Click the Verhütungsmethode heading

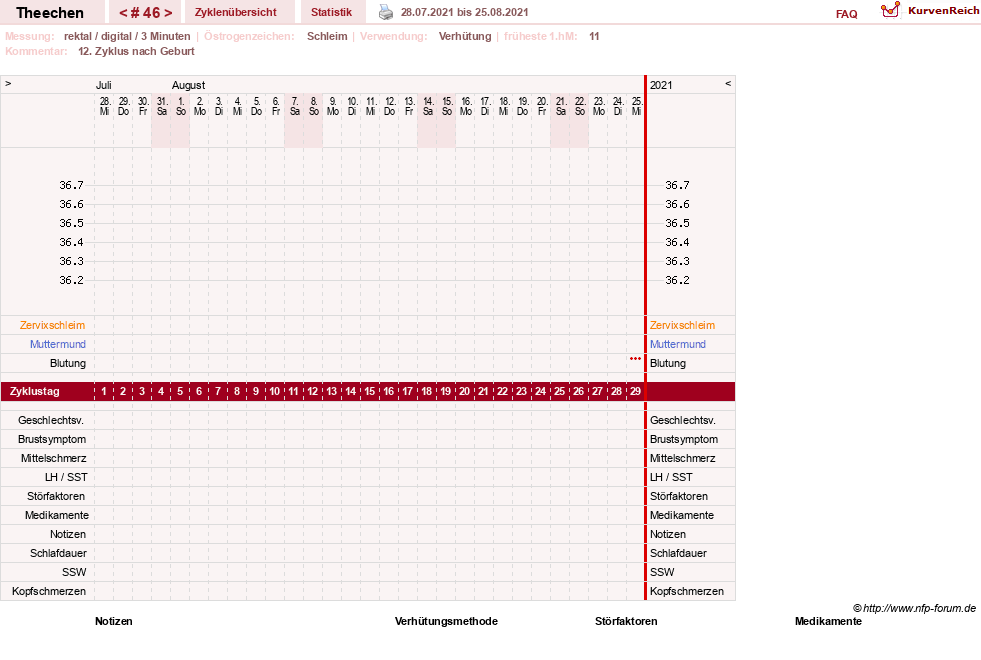tap(446, 621)
